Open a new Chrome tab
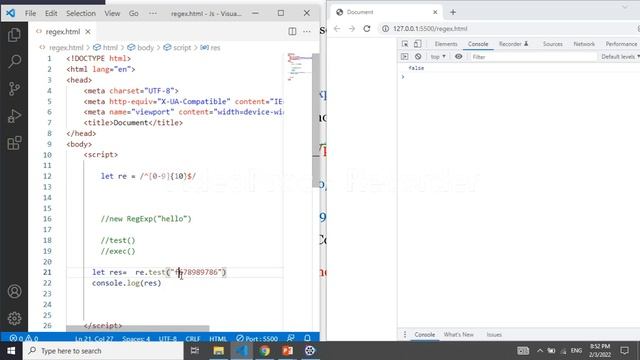Image resolution: width=640 pixels, height=360 pixels. tap(453, 12)
